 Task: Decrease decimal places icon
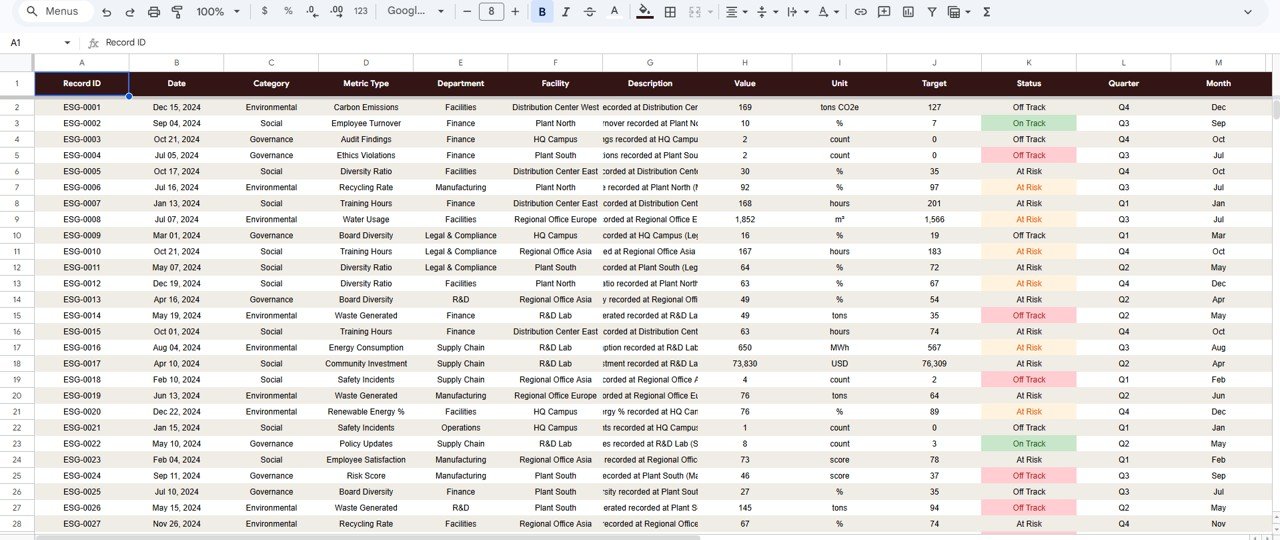coord(312,12)
